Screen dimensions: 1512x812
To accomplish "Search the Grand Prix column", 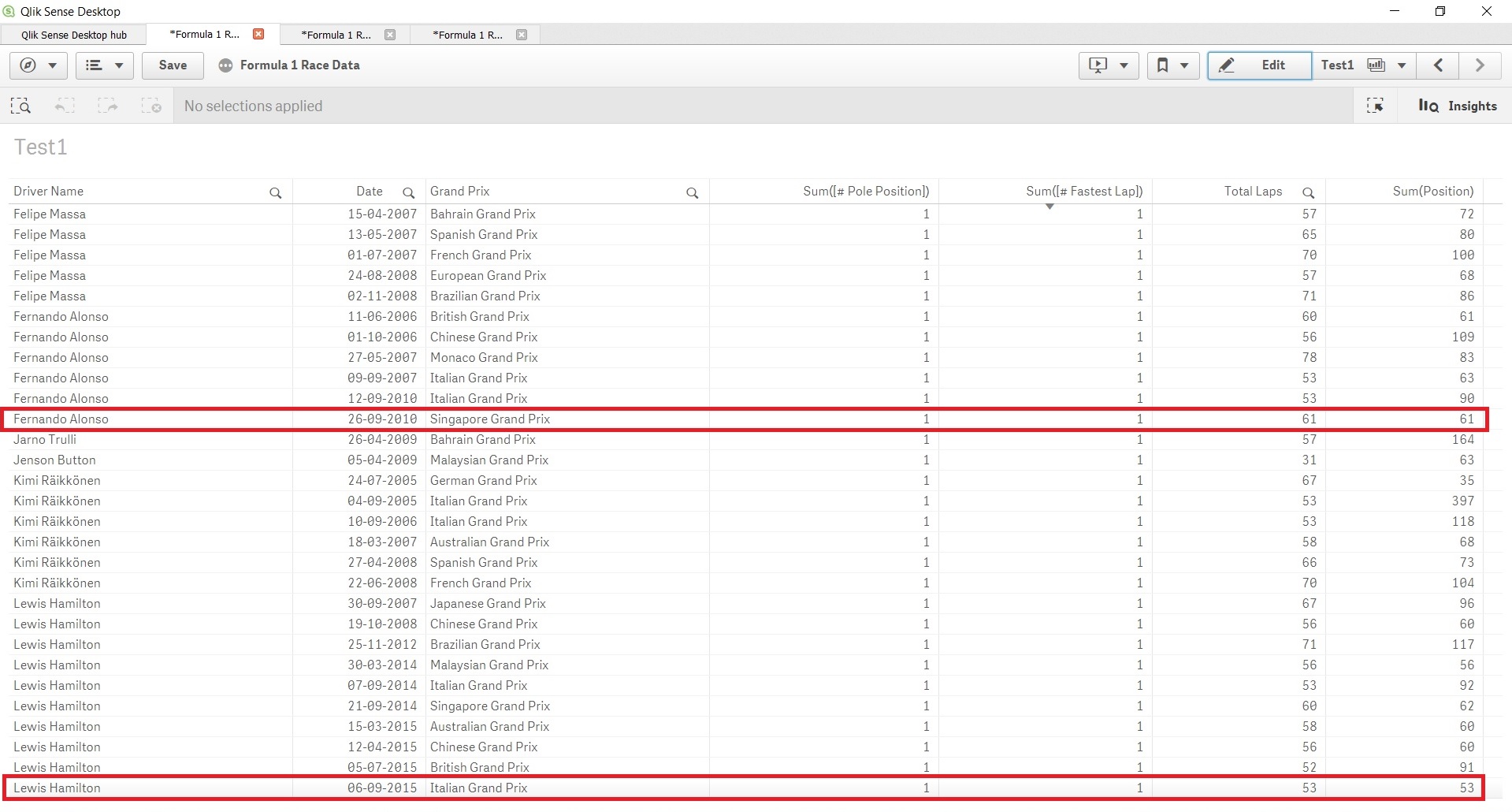I will [x=692, y=192].
